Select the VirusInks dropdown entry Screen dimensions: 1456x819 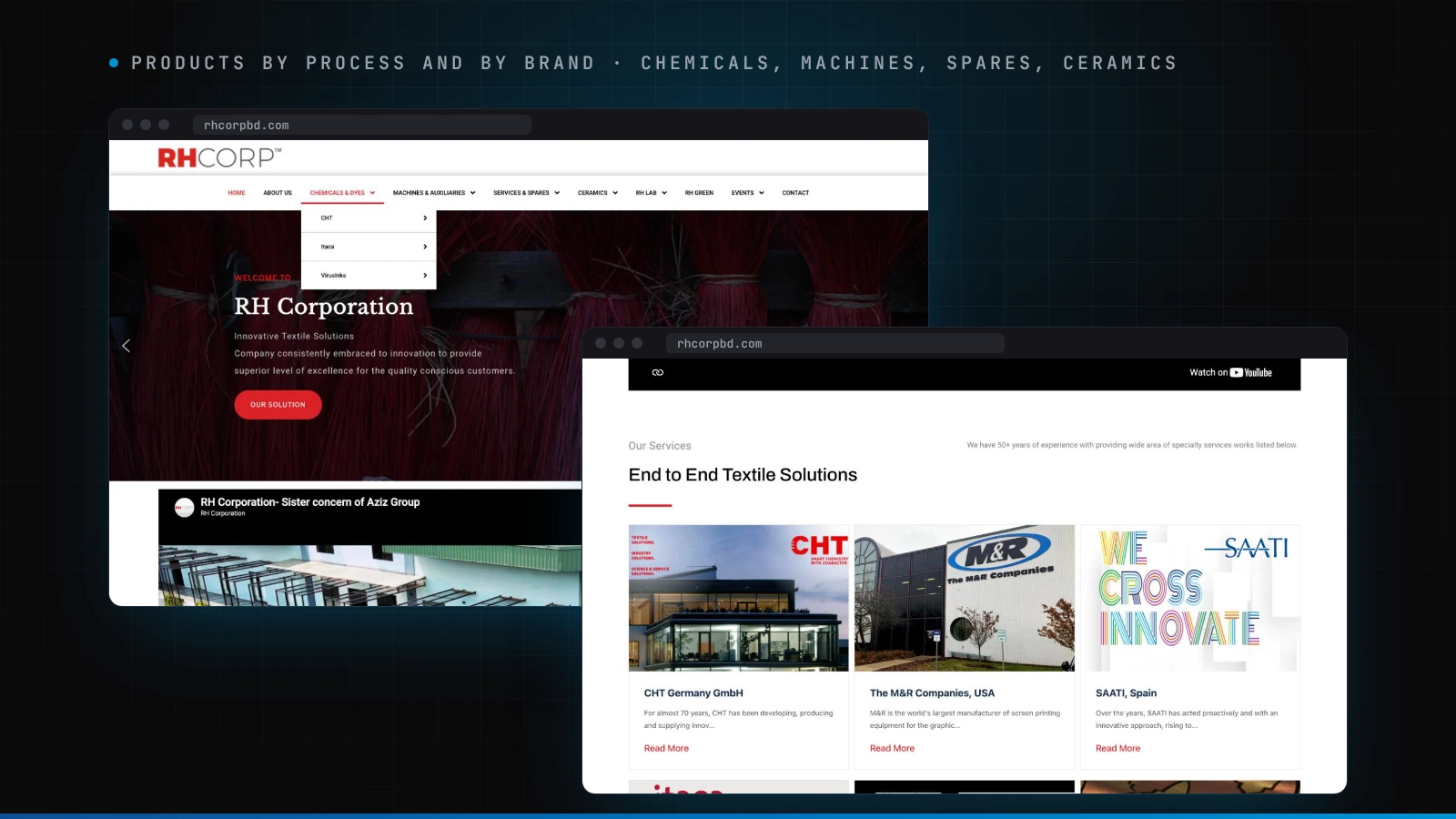tap(369, 276)
